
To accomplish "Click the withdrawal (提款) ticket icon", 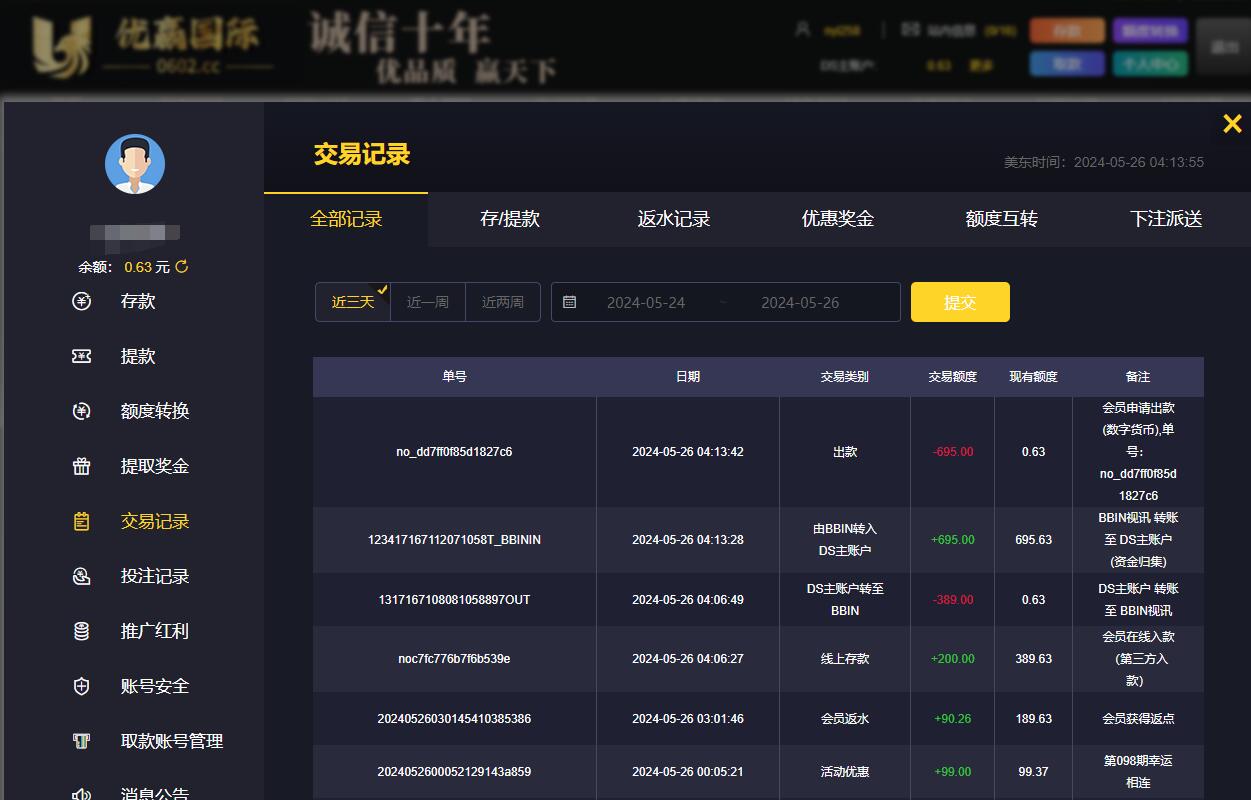I will click(82, 356).
